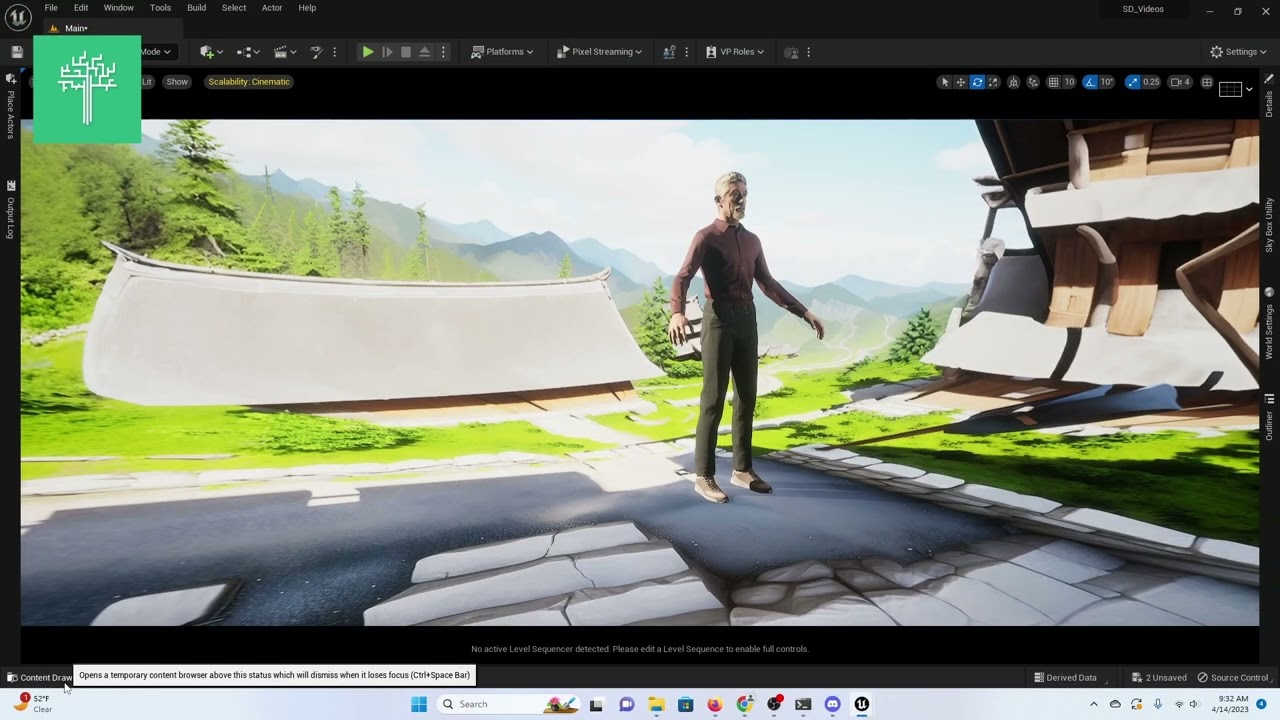The width and height of the screenshot is (1280, 720).
Task: Click the maximize/restore viewport icon
Action: pos(1207,82)
